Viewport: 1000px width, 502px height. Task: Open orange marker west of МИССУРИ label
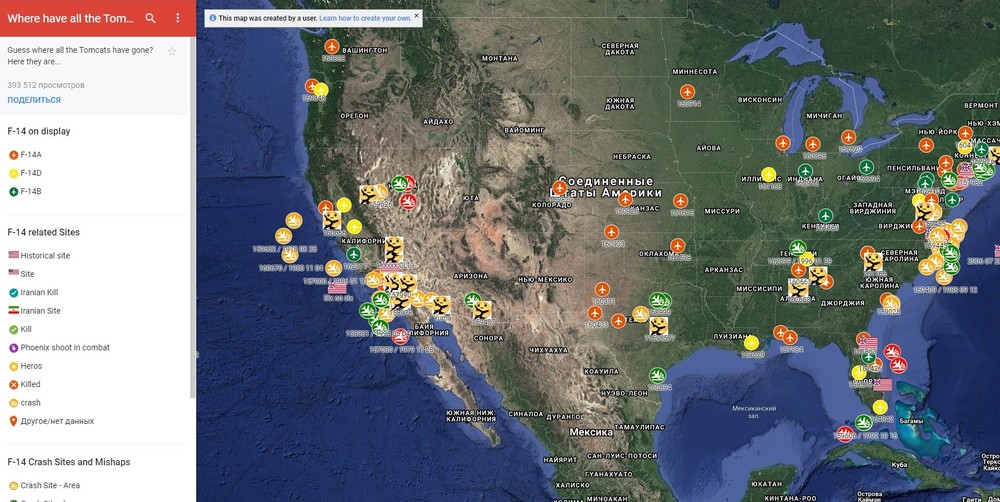pyautogui.click(x=680, y=201)
